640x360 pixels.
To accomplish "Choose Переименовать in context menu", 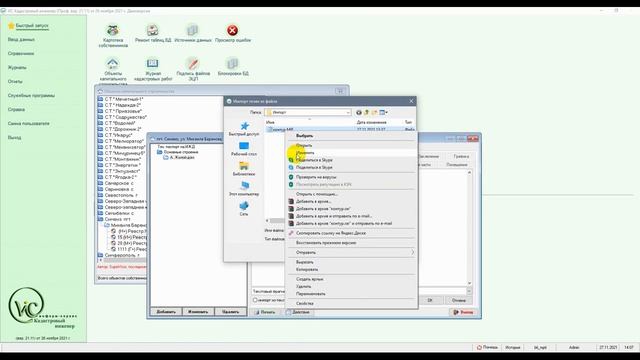I will point(311,293).
